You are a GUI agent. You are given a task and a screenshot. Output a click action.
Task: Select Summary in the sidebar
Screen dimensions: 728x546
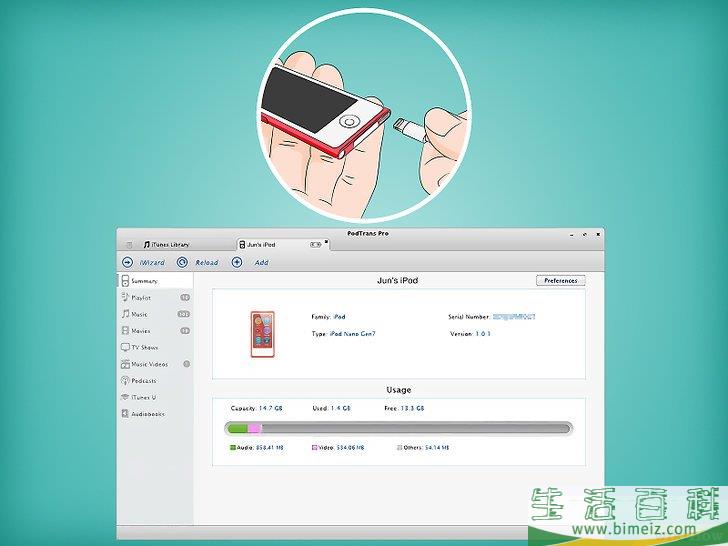click(x=155, y=281)
